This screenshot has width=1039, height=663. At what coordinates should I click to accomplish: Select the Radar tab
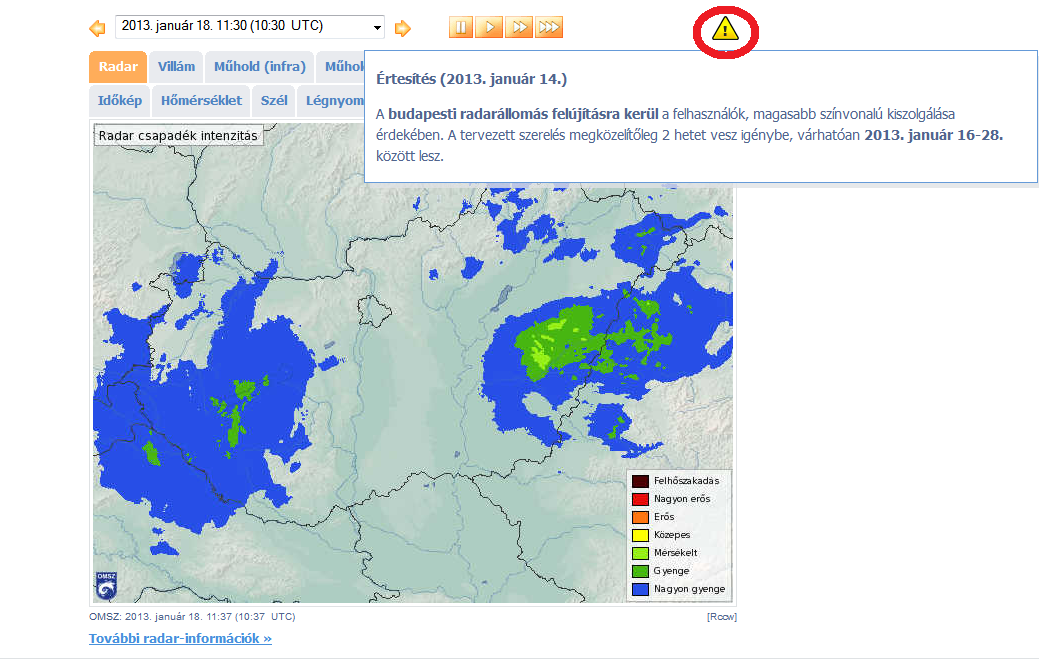118,67
